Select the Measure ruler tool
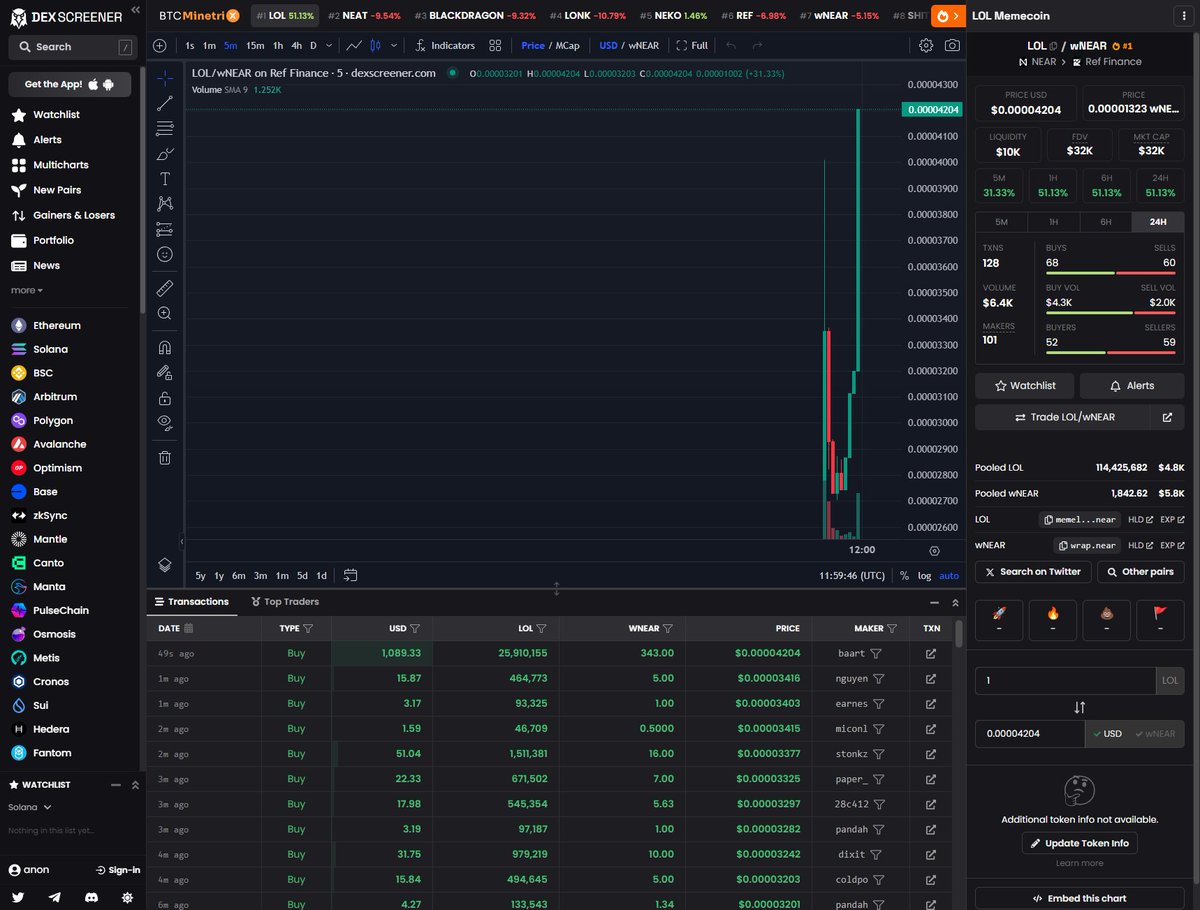The height and width of the screenshot is (910, 1200). pos(165,287)
